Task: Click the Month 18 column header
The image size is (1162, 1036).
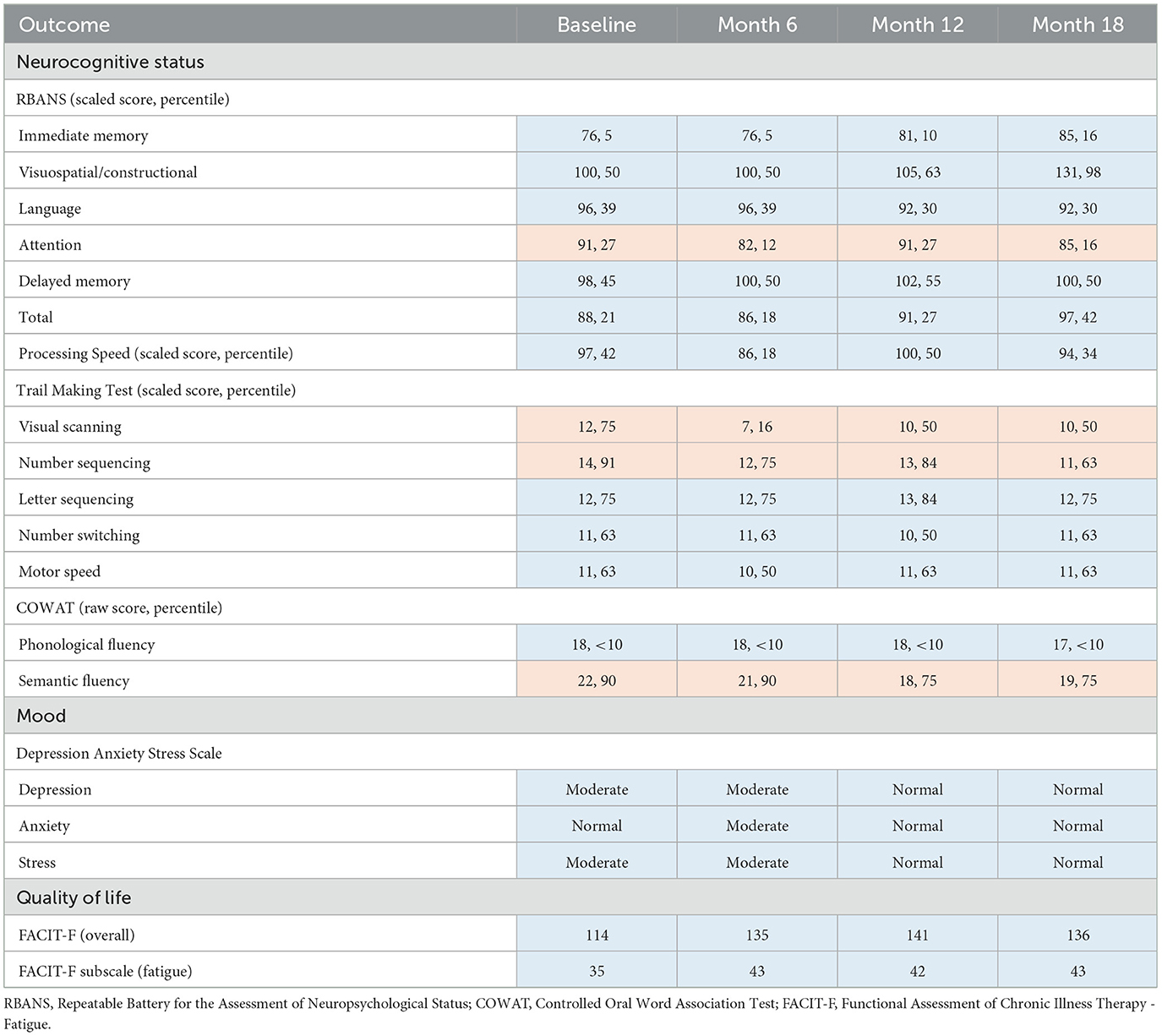Action: click(1078, 25)
